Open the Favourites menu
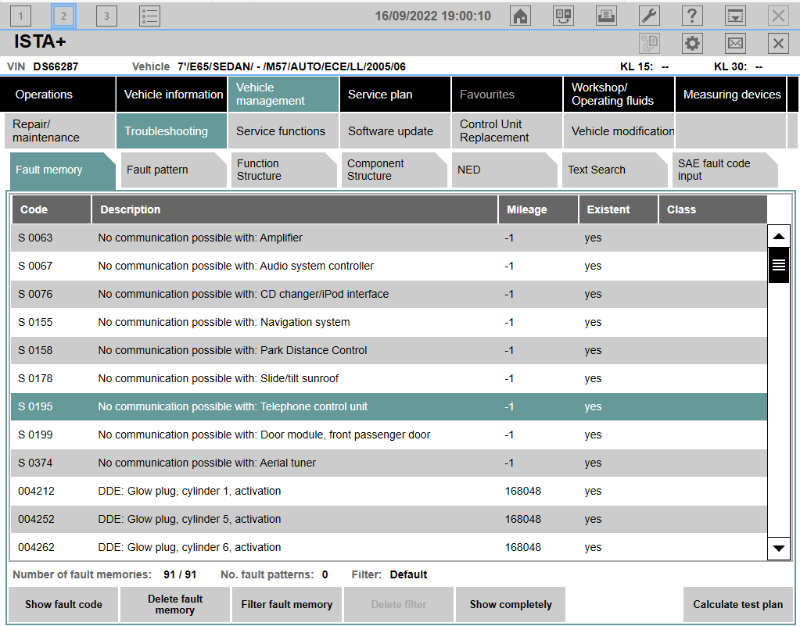Viewport: 800px width, 626px height. [507, 94]
